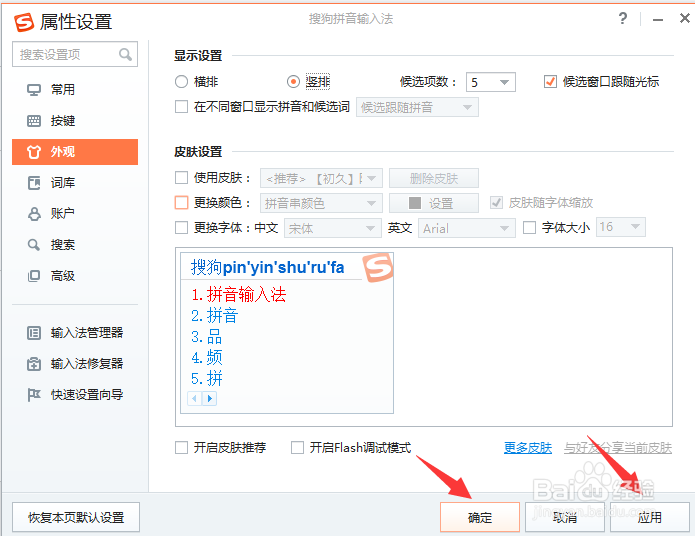Open 候选项数 dropdown showing 5
The image size is (695, 536).
click(x=491, y=82)
